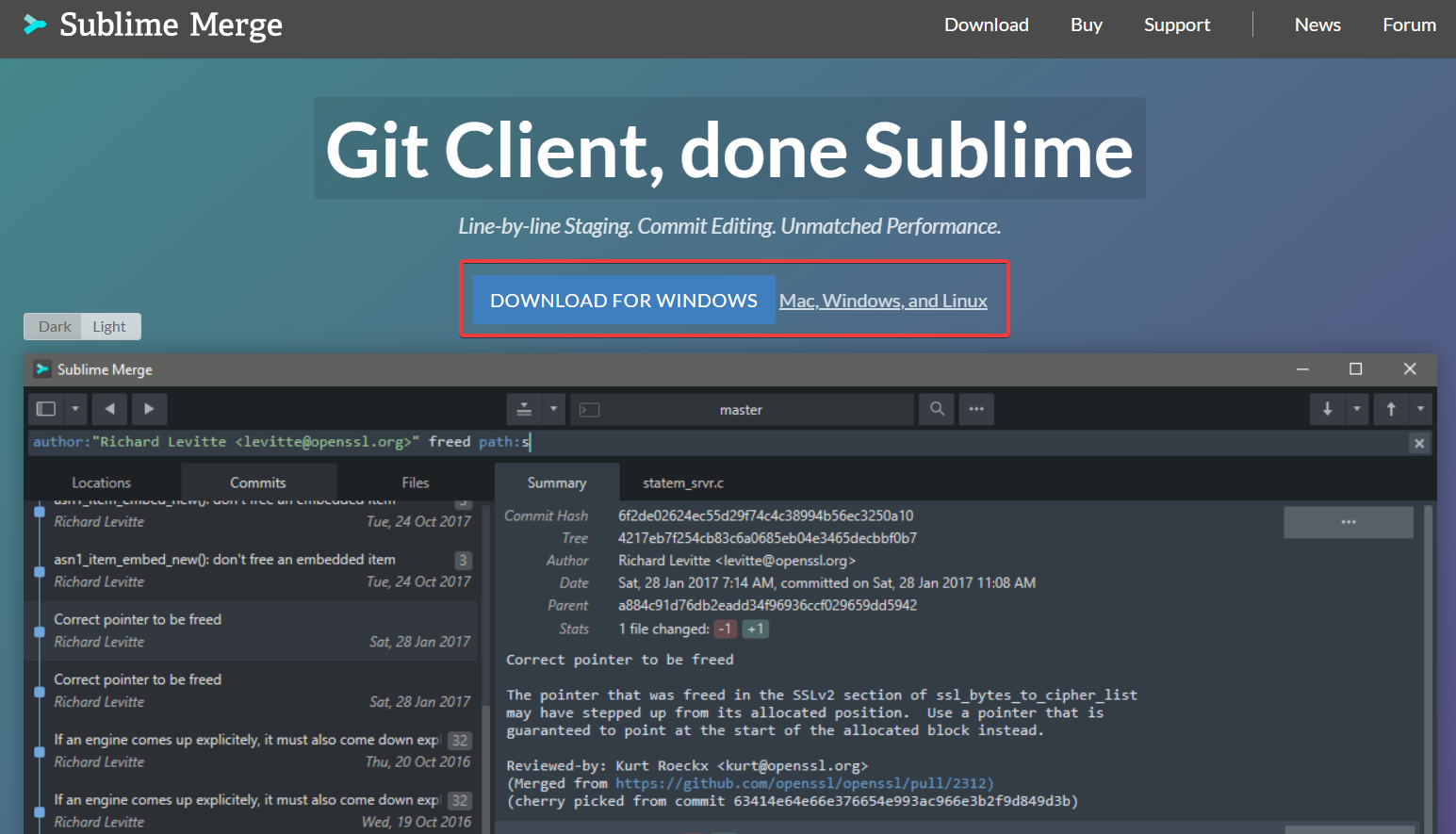Select the Wed, 19 Oct 2016 engine commit

(x=253, y=810)
